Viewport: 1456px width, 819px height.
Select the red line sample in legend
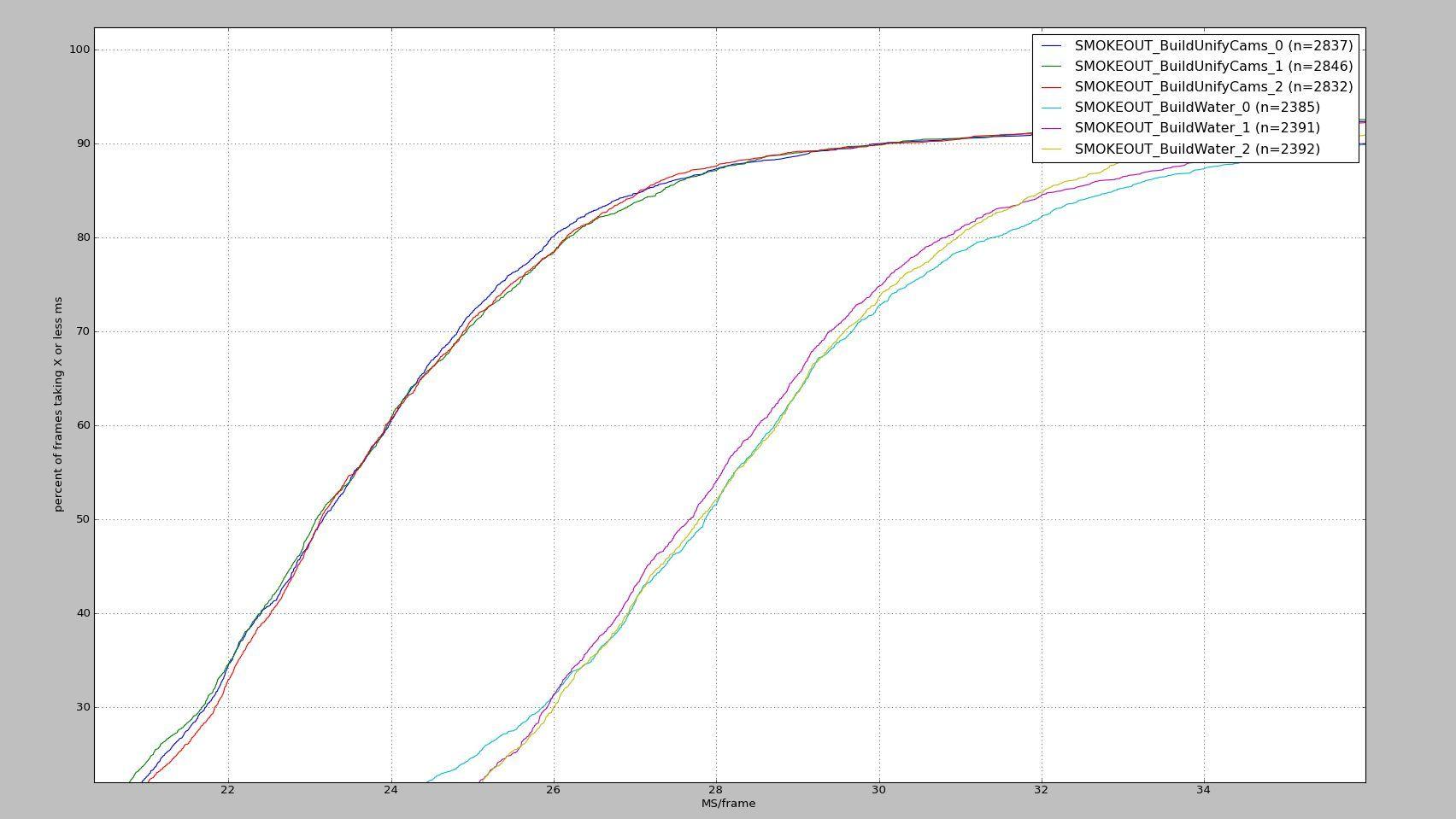[1052, 87]
